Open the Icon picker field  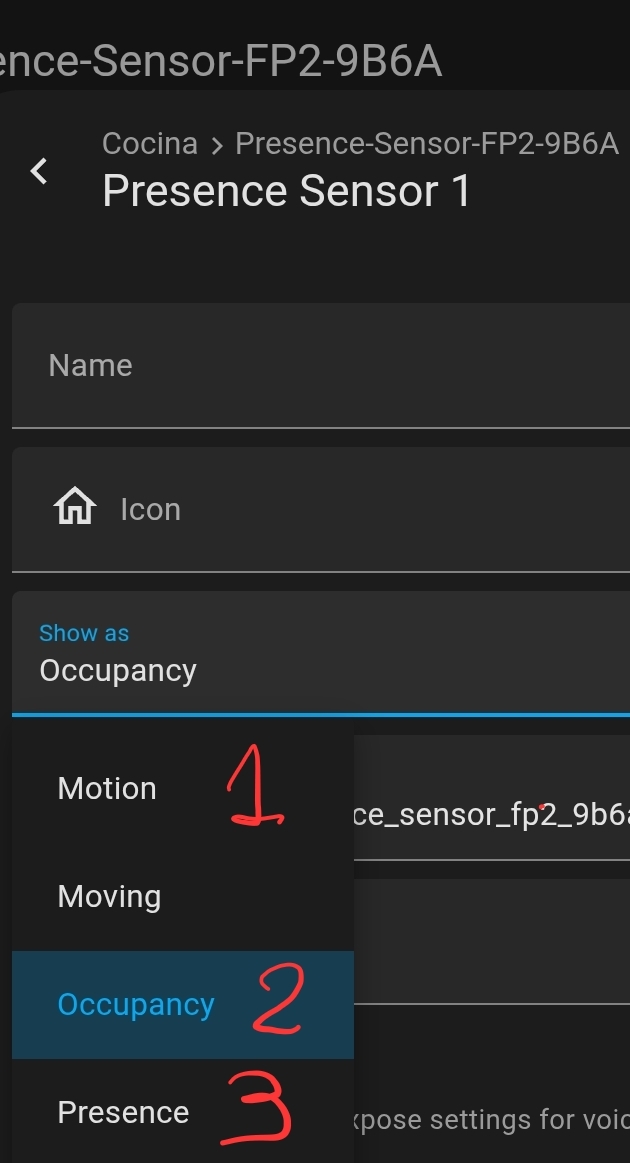click(x=300, y=509)
